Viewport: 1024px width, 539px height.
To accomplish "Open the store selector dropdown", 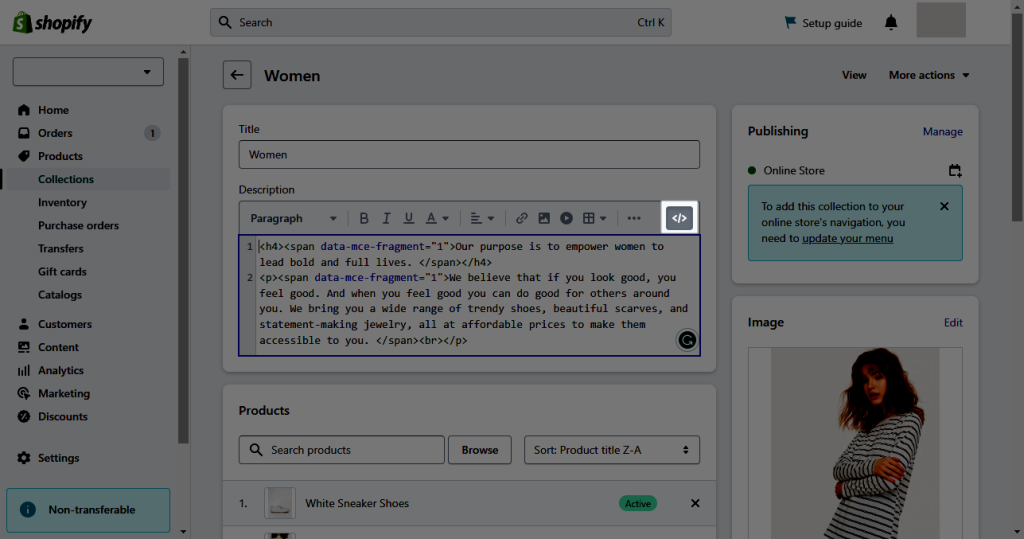I will [x=88, y=72].
